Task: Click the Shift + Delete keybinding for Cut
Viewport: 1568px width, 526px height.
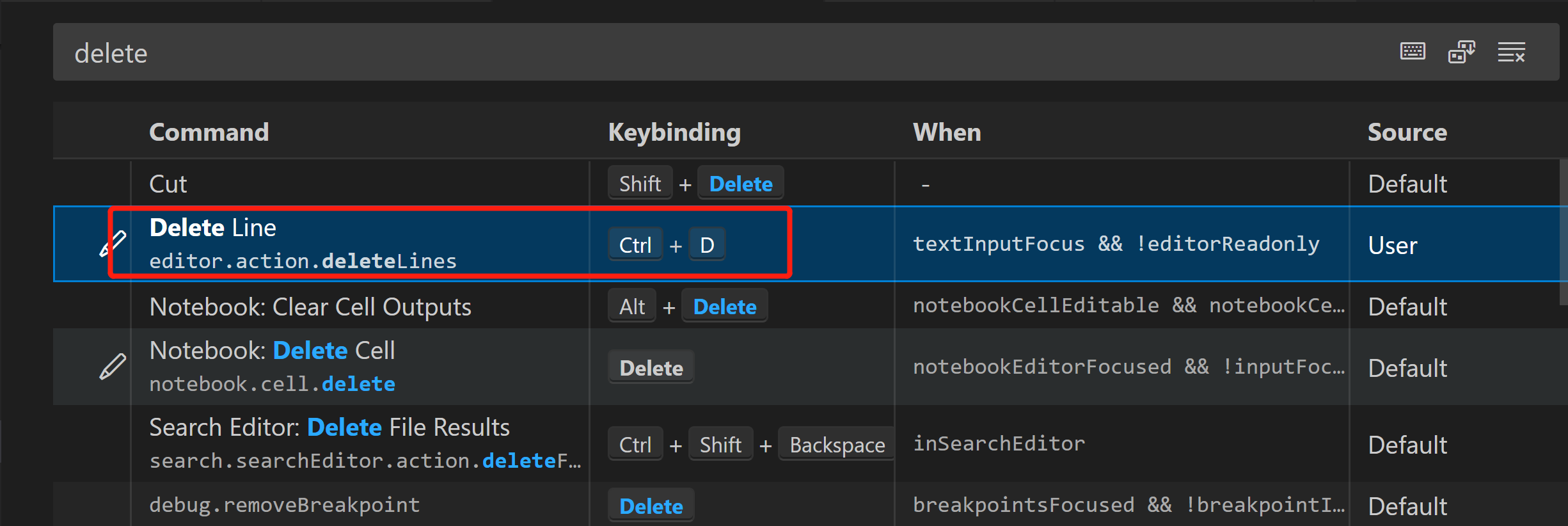Action: pos(695,184)
